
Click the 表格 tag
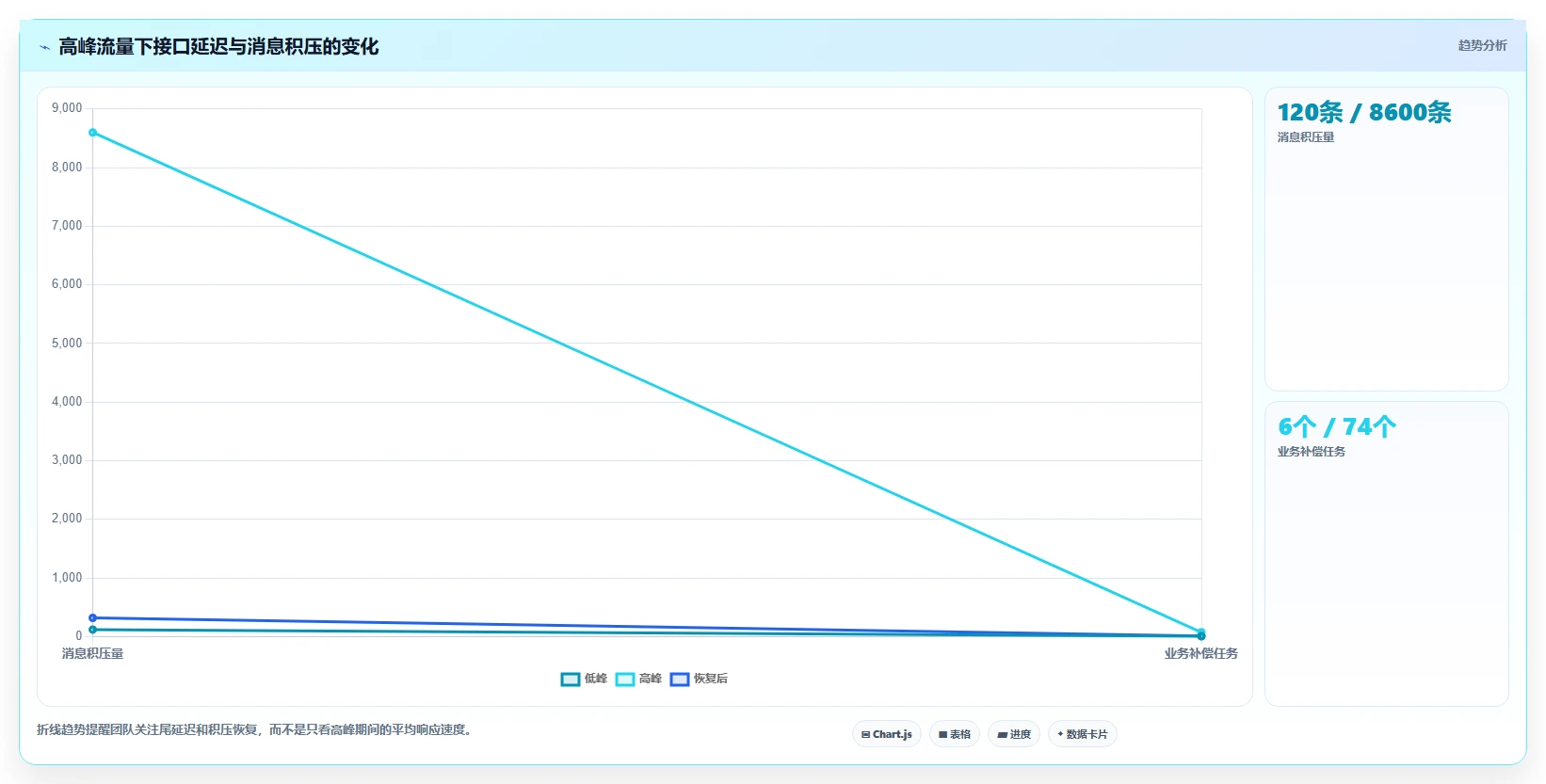pyautogui.click(x=955, y=734)
